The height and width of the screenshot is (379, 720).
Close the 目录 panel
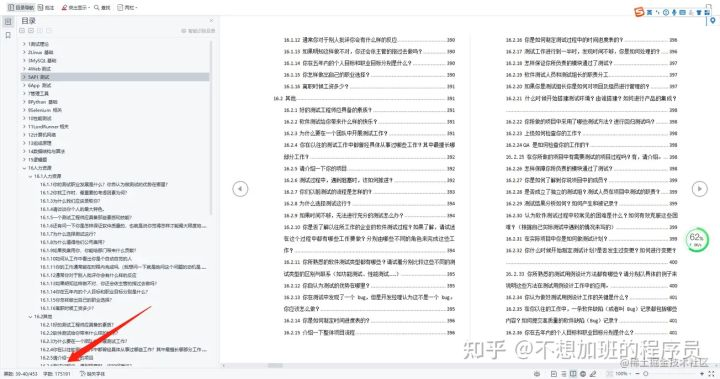[211, 21]
